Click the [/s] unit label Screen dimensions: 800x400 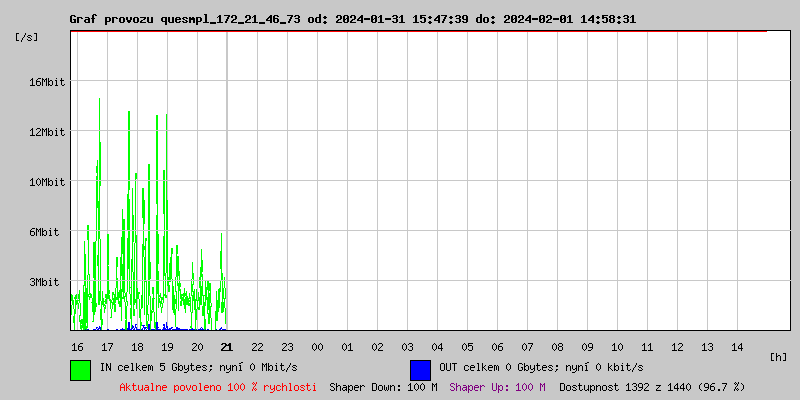(27, 37)
